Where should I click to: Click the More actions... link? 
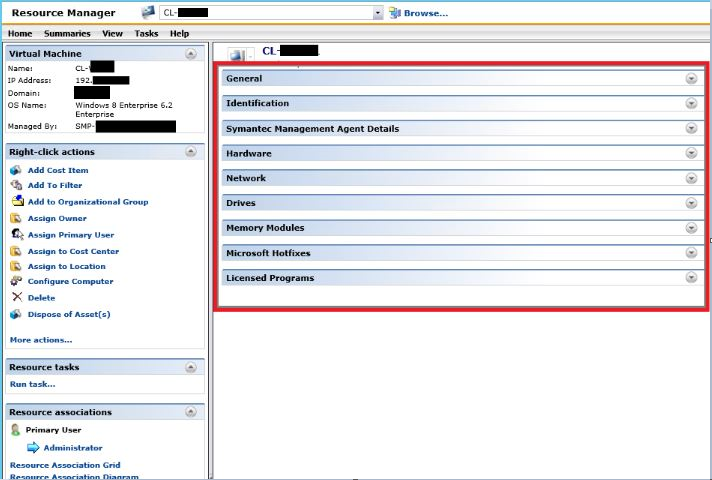click(x=40, y=340)
